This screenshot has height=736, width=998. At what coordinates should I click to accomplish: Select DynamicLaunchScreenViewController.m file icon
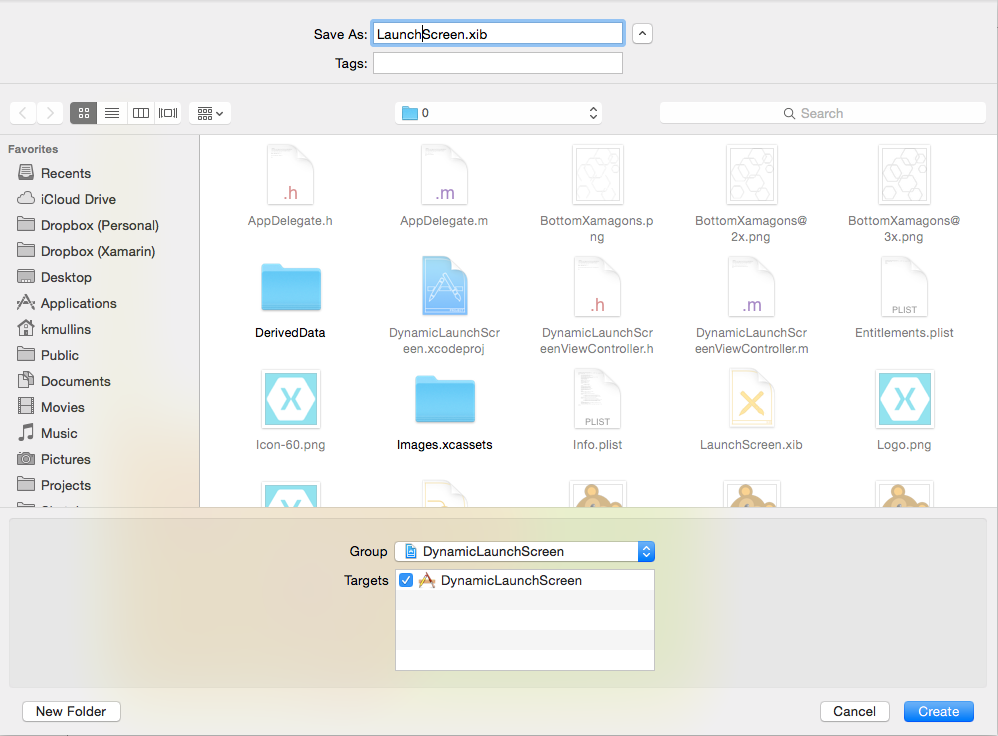pyautogui.click(x=752, y=287)
